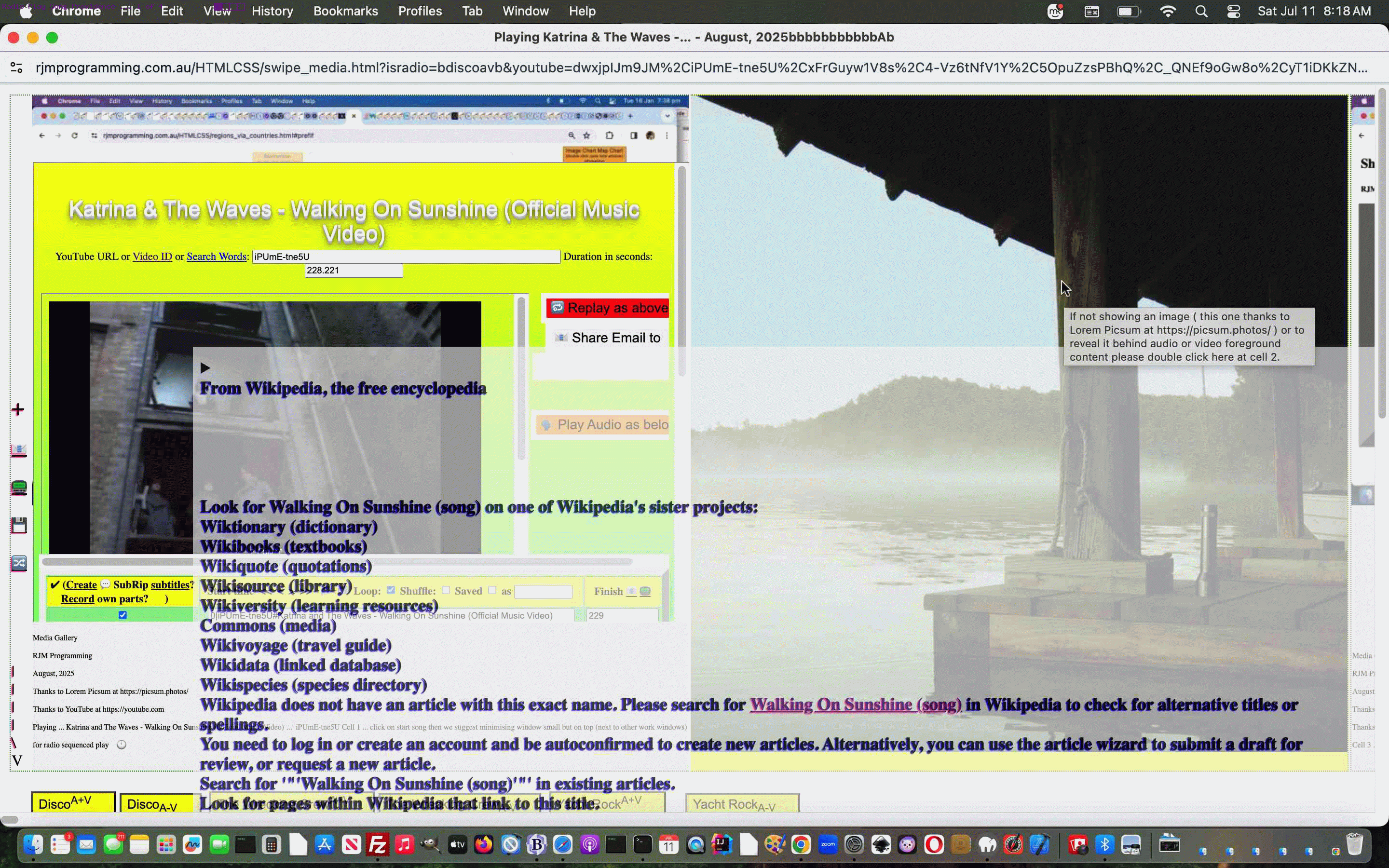The image size is (1389, 868).
Task: Click the speech bubble icon next to Create
Action: [x=105, y=584]
